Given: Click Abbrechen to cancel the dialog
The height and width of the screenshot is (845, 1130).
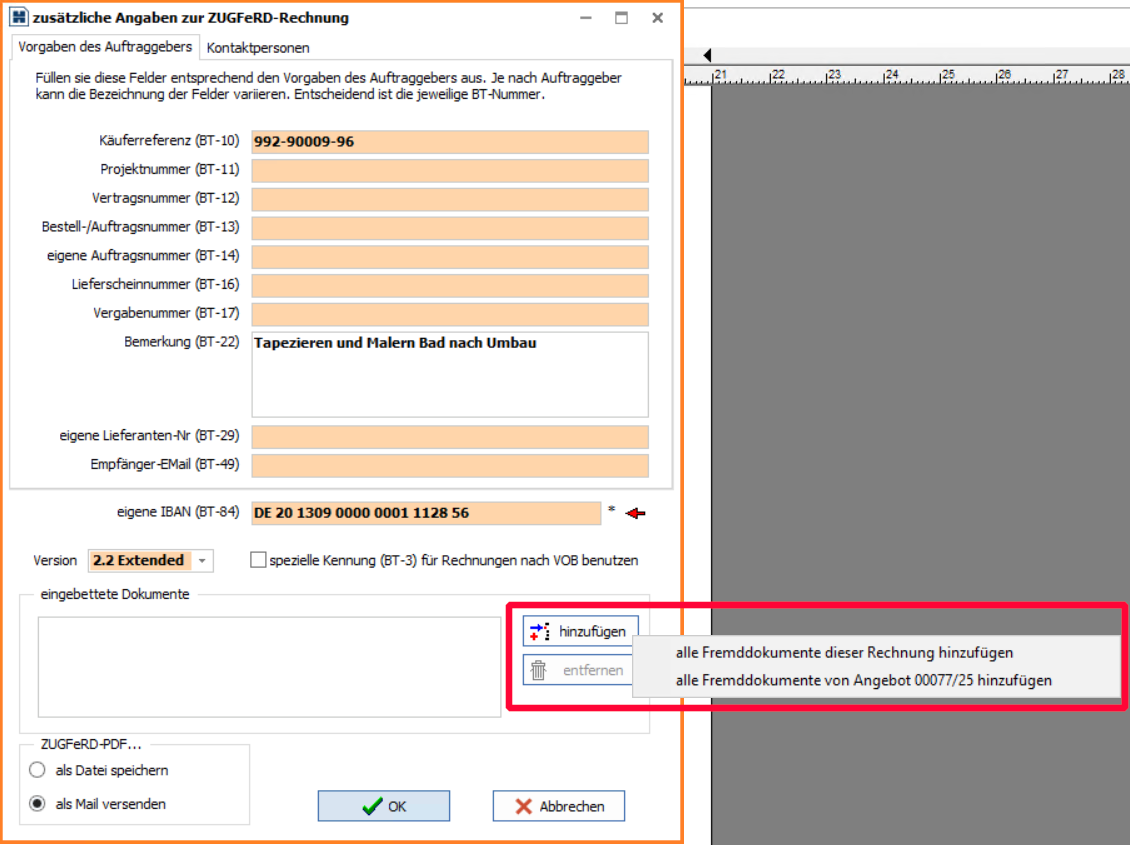Looking at the screenshot, I should (x=559, y=806).
